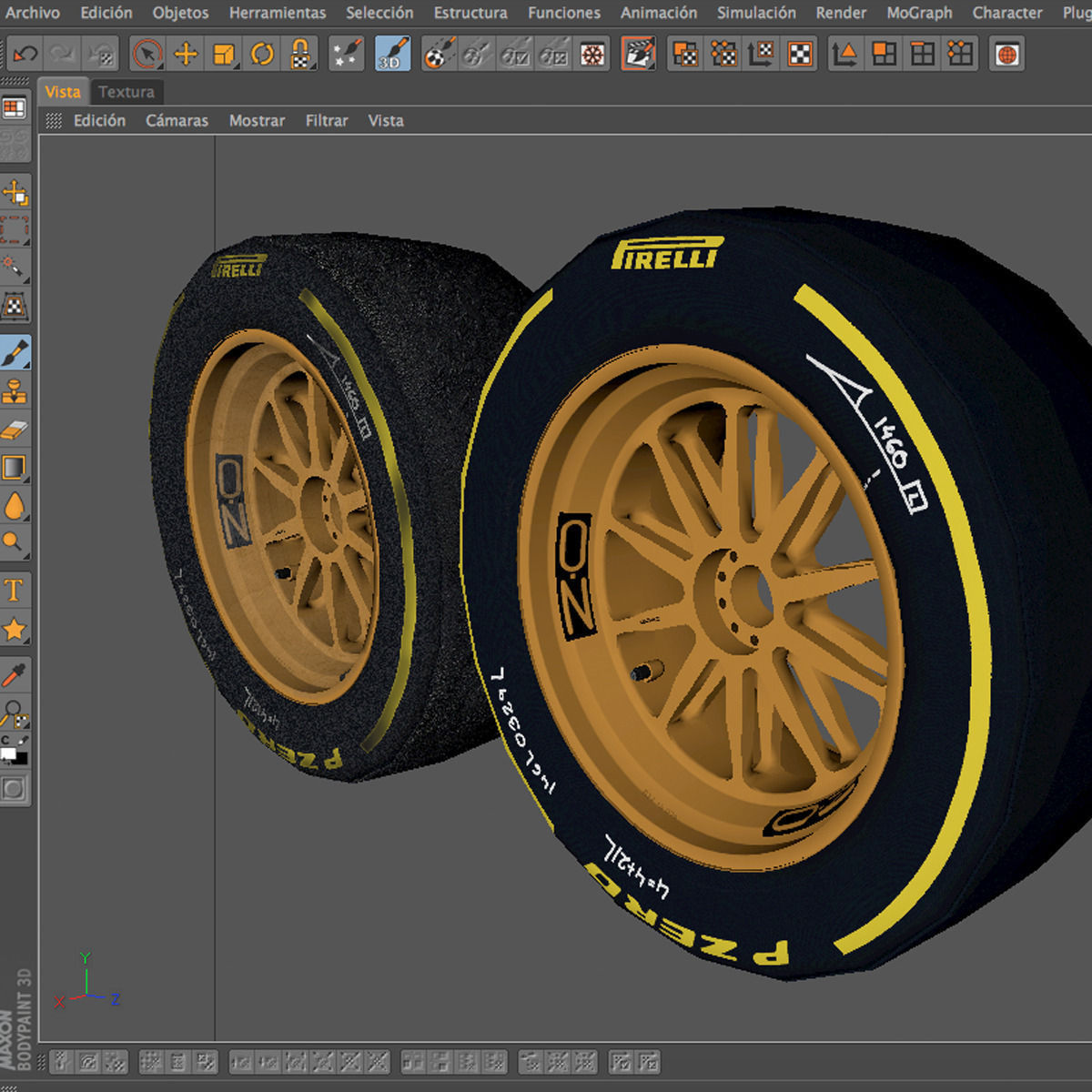This screenshot has width=1092, height=1092.
Task: Select the Eraser tool
Action: pos(15,430)
